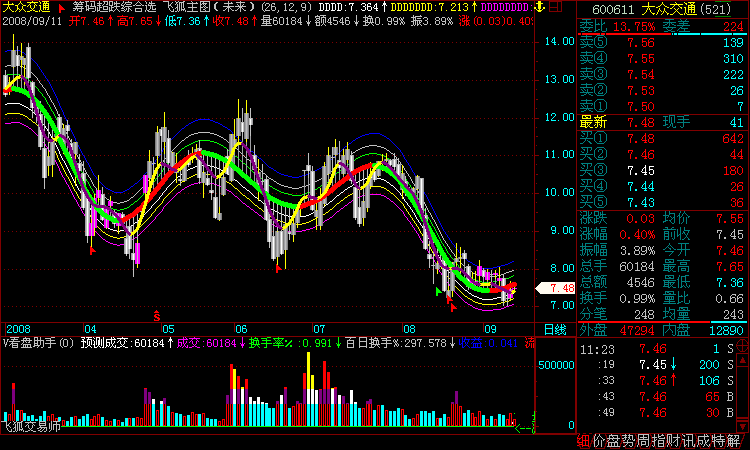The height and width of the screenshot is (450, 750).
Task: Click the 500000 volume axis label
Action: point(556,365)
